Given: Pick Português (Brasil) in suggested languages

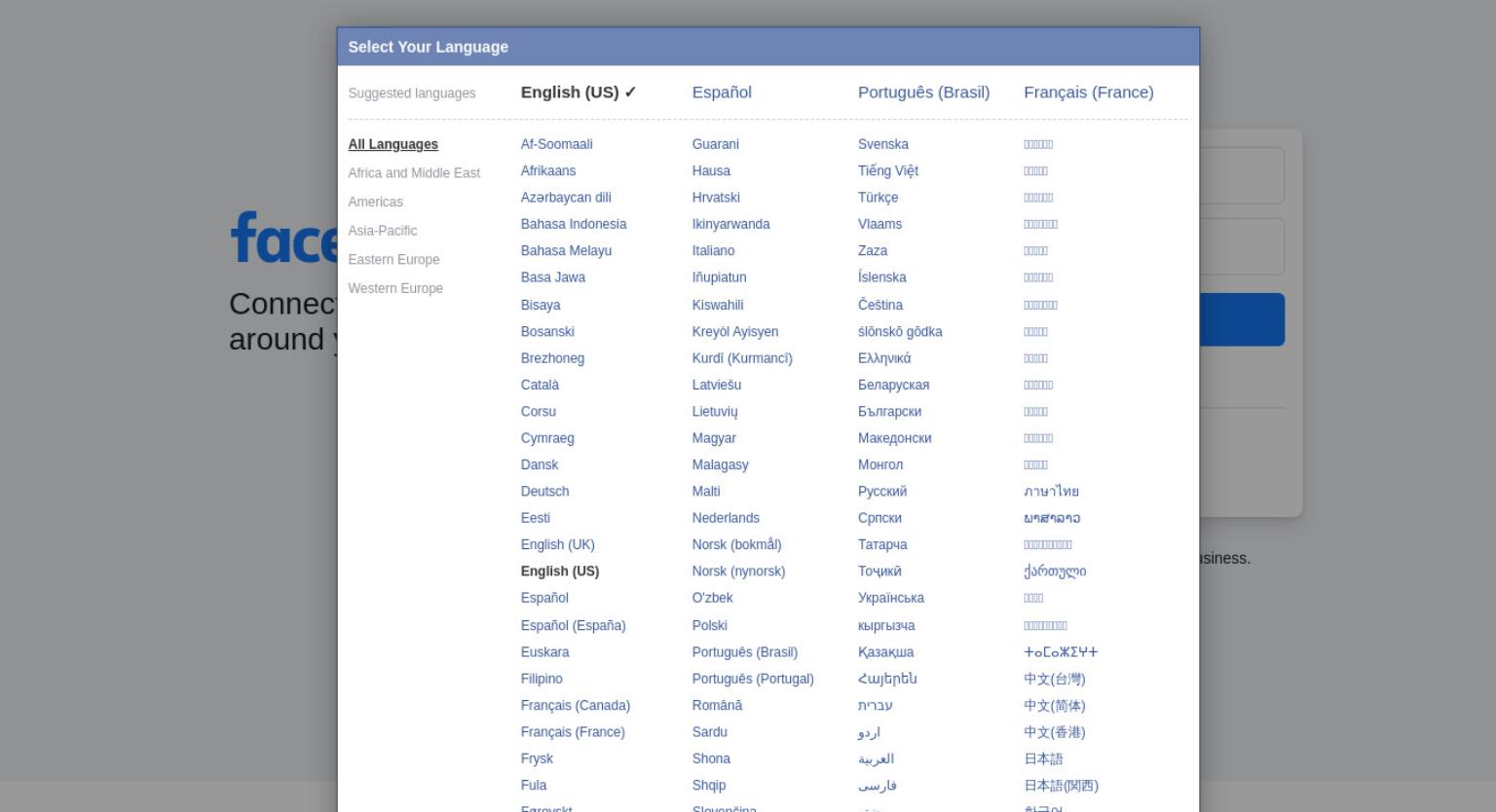Looking at the screenshot, I should [923, 92].
